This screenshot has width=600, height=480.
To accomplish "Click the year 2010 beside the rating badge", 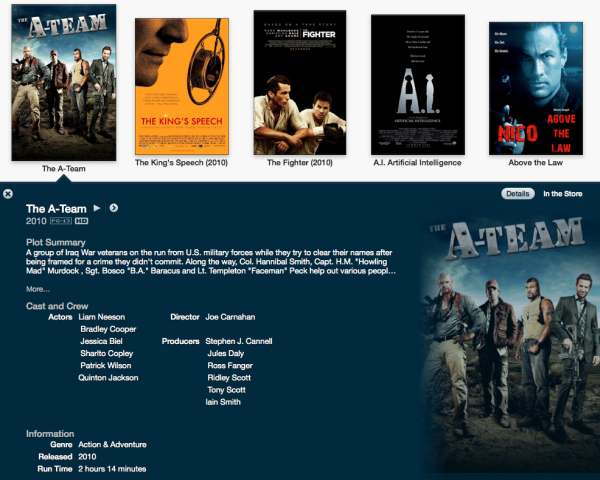I will pos(36,221).
